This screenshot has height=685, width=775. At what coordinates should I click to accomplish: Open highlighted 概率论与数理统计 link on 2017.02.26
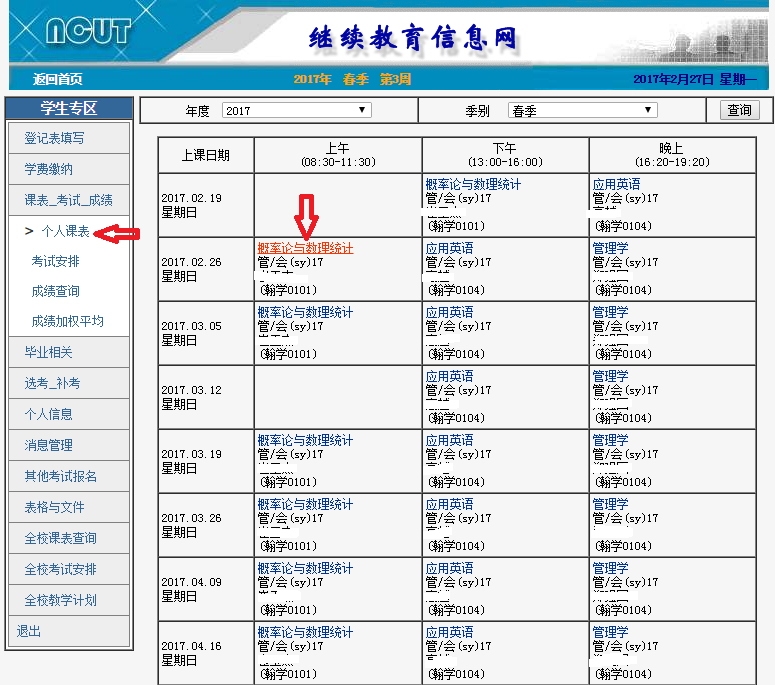coord(305,248)
